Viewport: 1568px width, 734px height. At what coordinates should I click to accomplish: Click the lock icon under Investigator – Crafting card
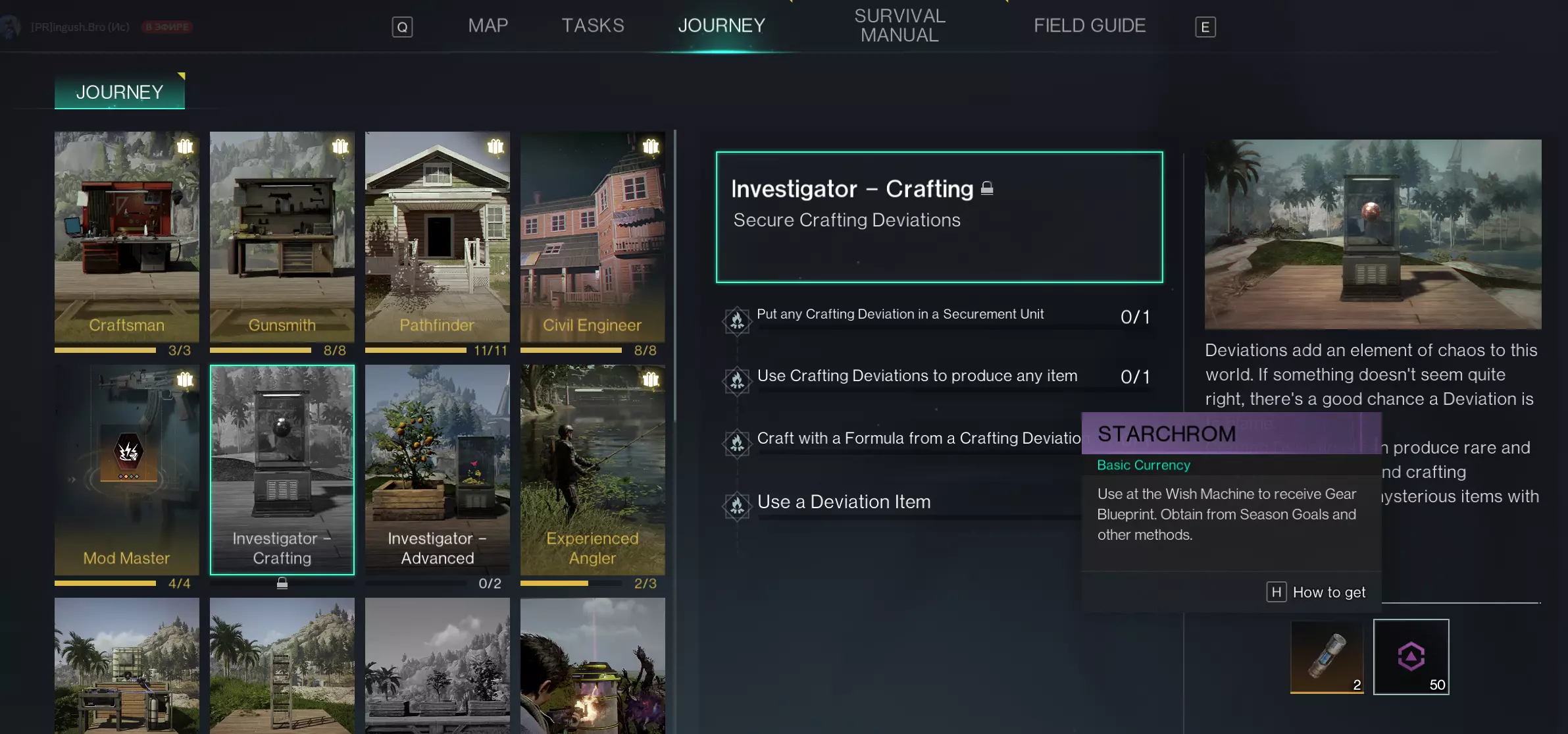coord(282,583)
